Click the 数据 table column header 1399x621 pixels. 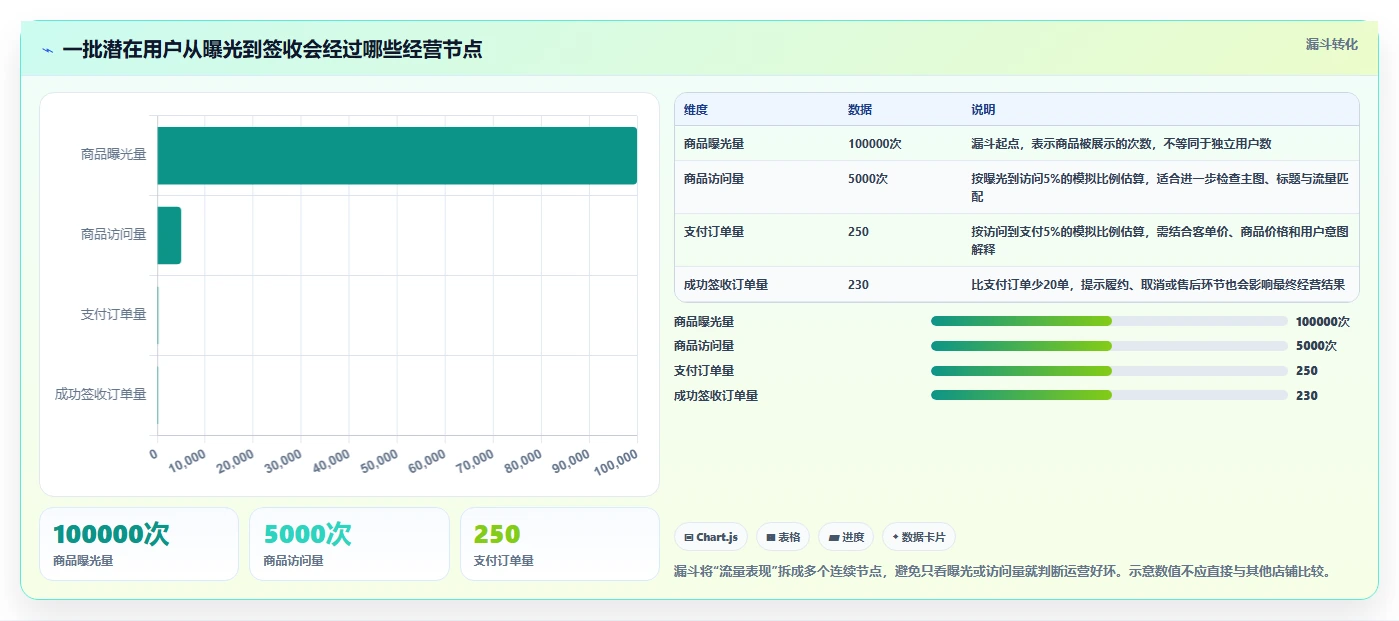(860, 110)
